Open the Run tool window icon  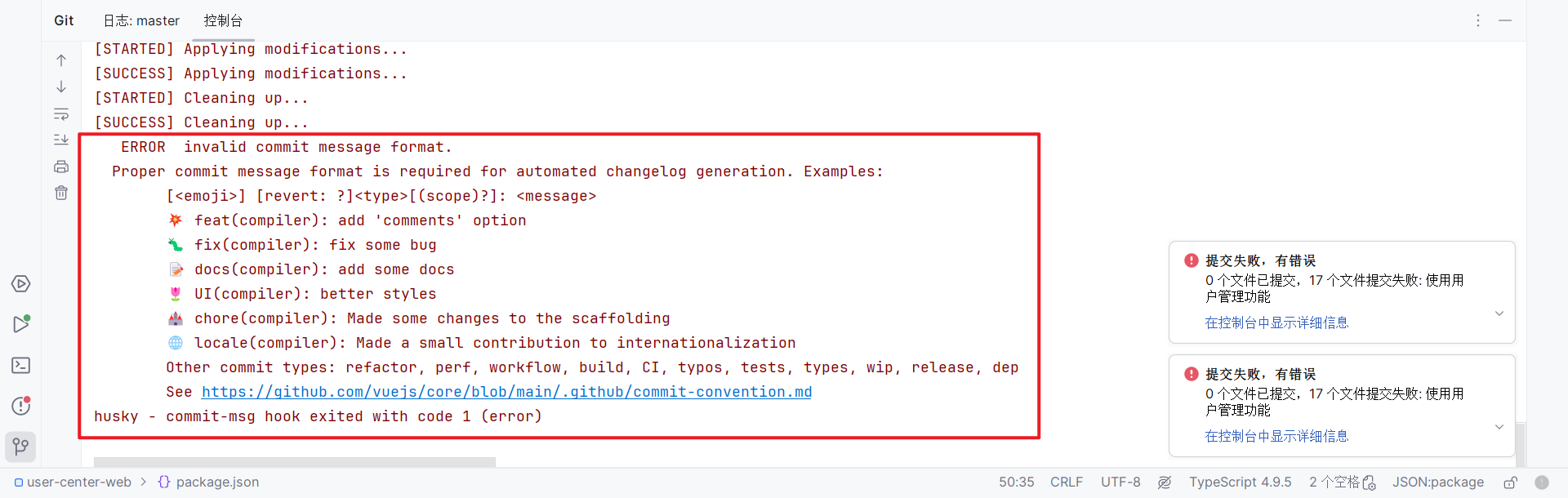[x=21, y=324]
